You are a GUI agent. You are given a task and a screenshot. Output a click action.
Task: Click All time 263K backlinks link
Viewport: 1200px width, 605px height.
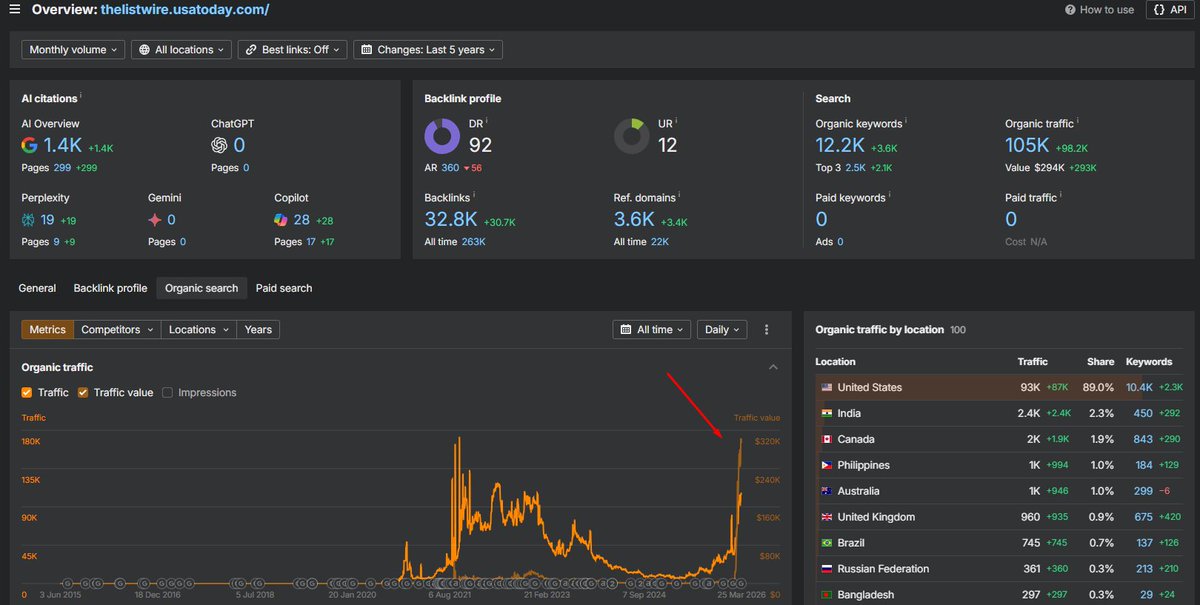click(x=473, y=242)
